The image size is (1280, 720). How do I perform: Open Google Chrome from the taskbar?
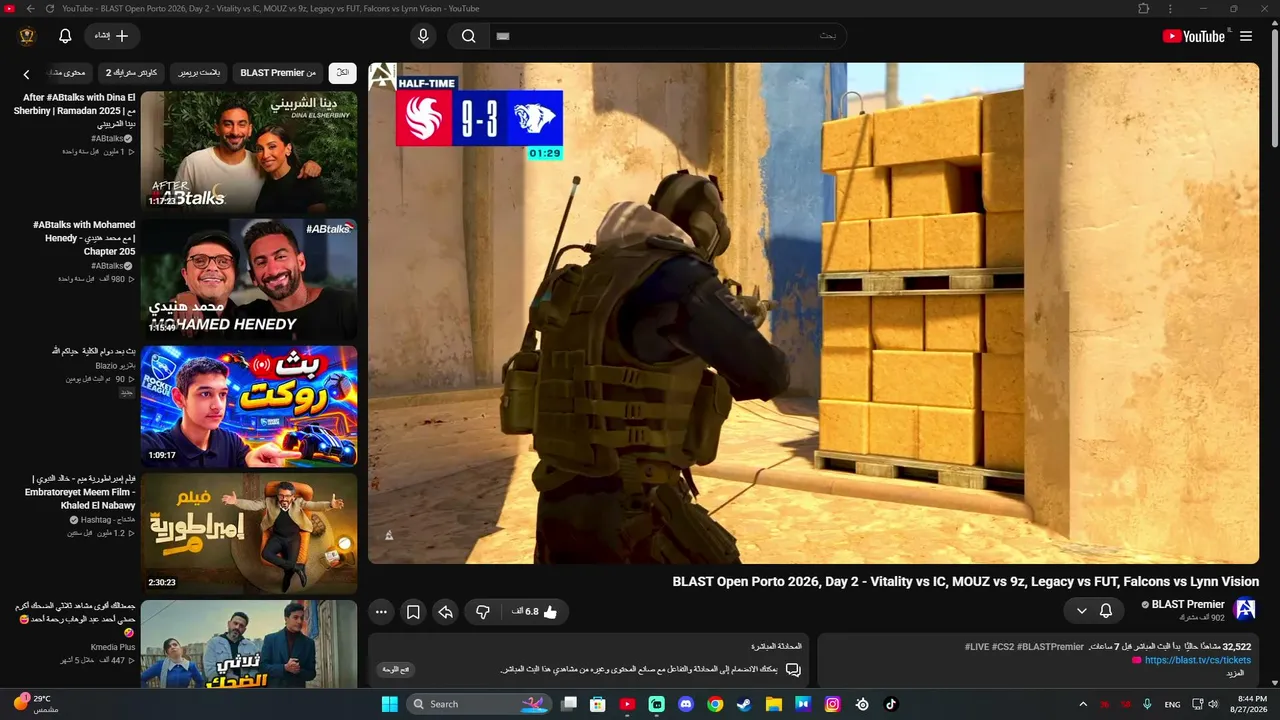point(715,704)
